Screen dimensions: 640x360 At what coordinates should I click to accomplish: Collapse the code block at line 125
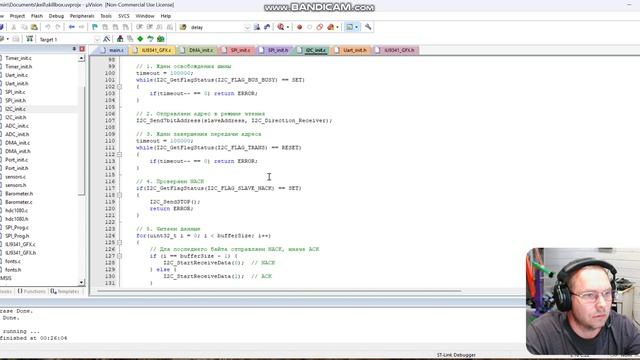point(119,242)
